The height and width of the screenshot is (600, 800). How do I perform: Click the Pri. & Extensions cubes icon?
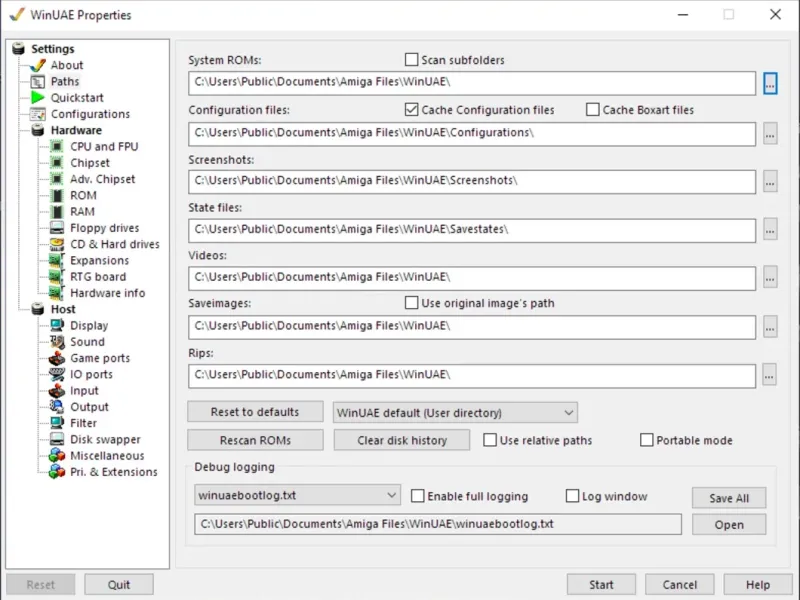(57, 472)
